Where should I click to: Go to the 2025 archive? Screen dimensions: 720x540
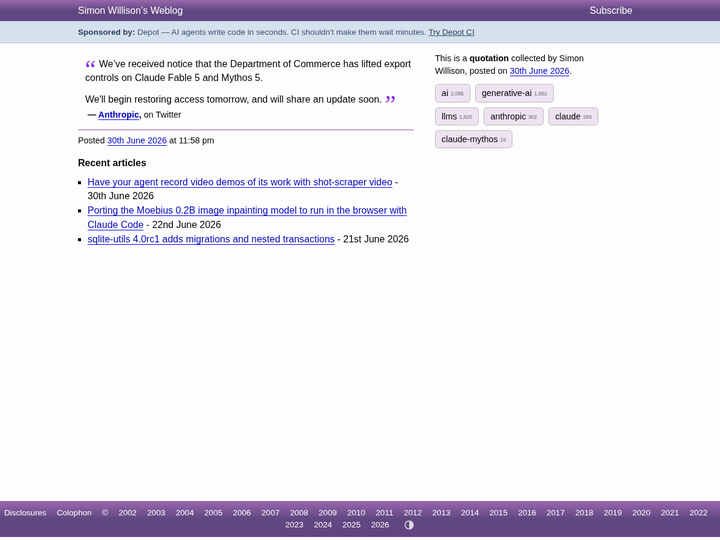[351, 525]
